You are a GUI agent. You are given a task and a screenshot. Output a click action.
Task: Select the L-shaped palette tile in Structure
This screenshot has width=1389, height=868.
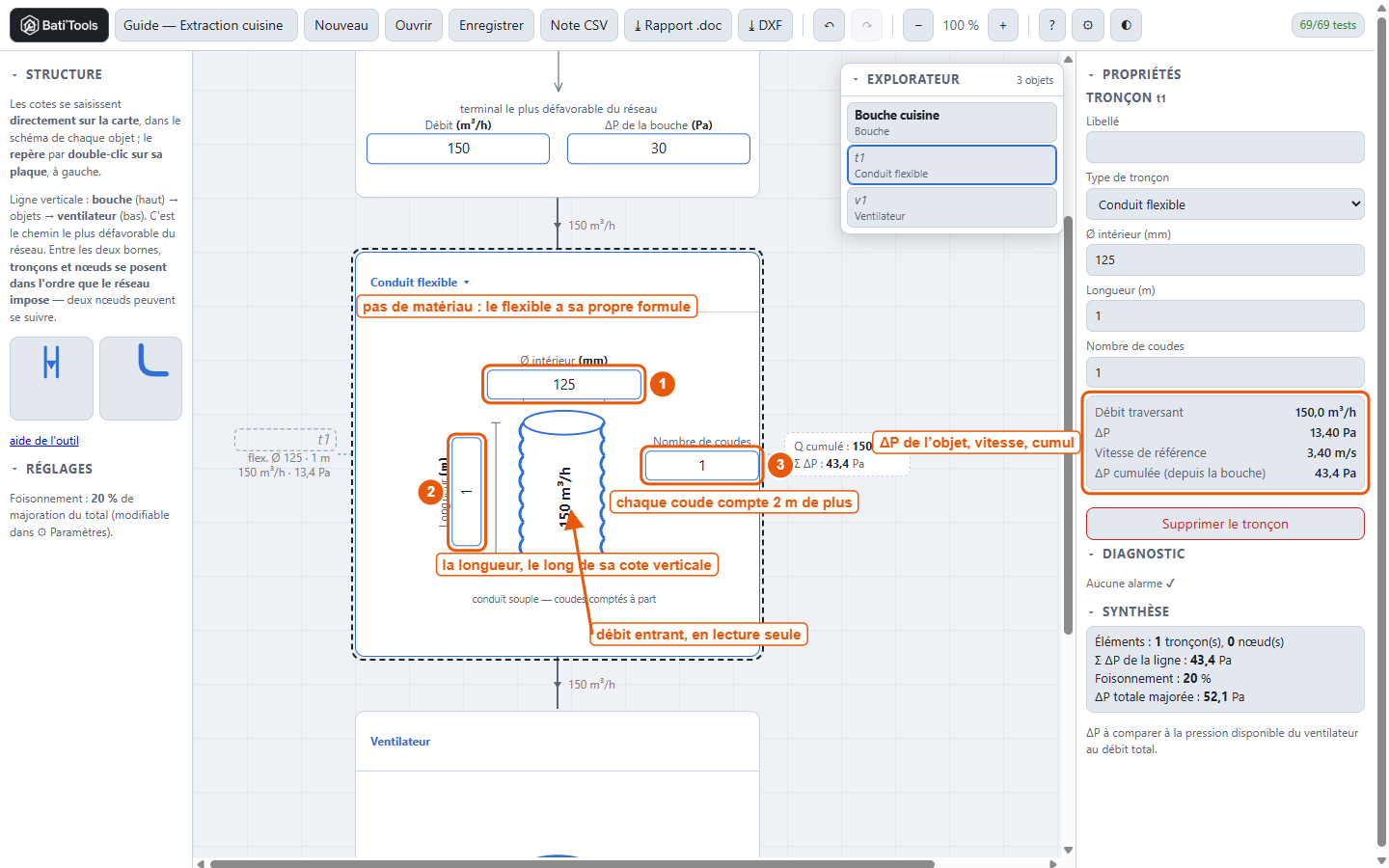click(141, 378)
